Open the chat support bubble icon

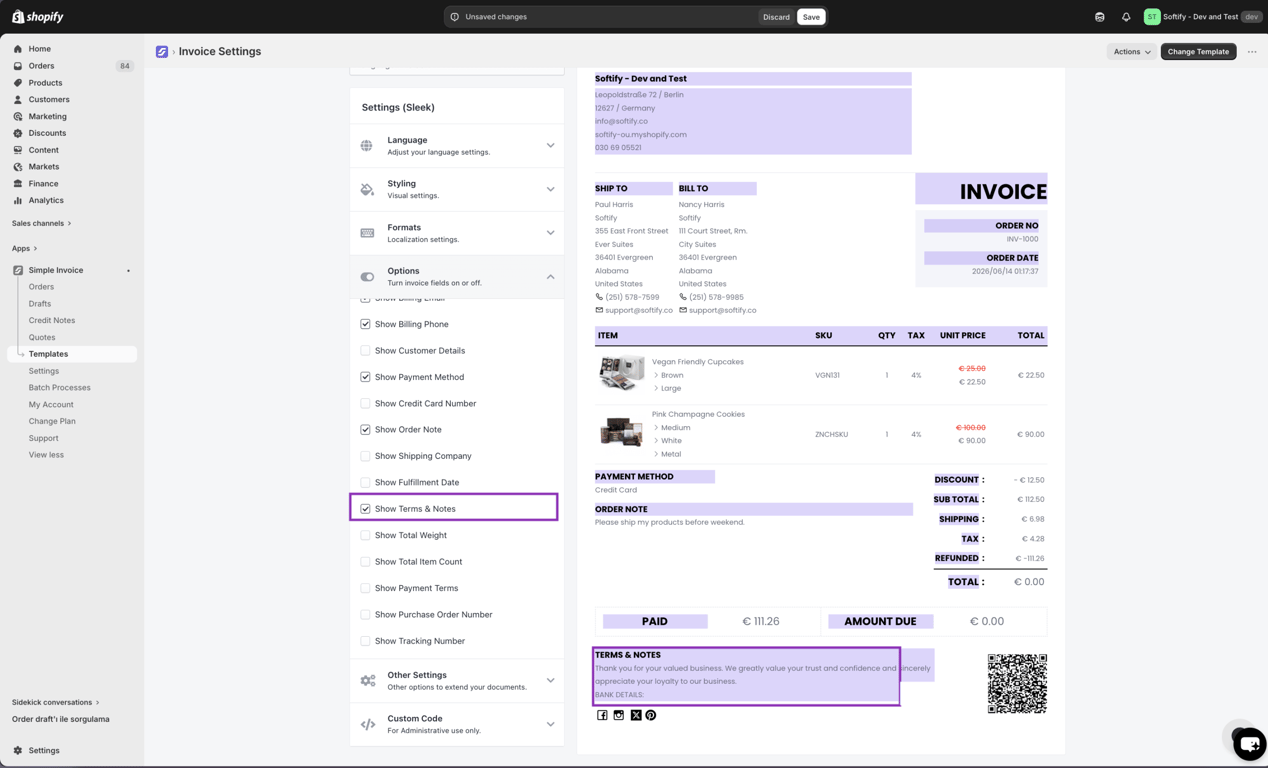(x=1249, y=743)
